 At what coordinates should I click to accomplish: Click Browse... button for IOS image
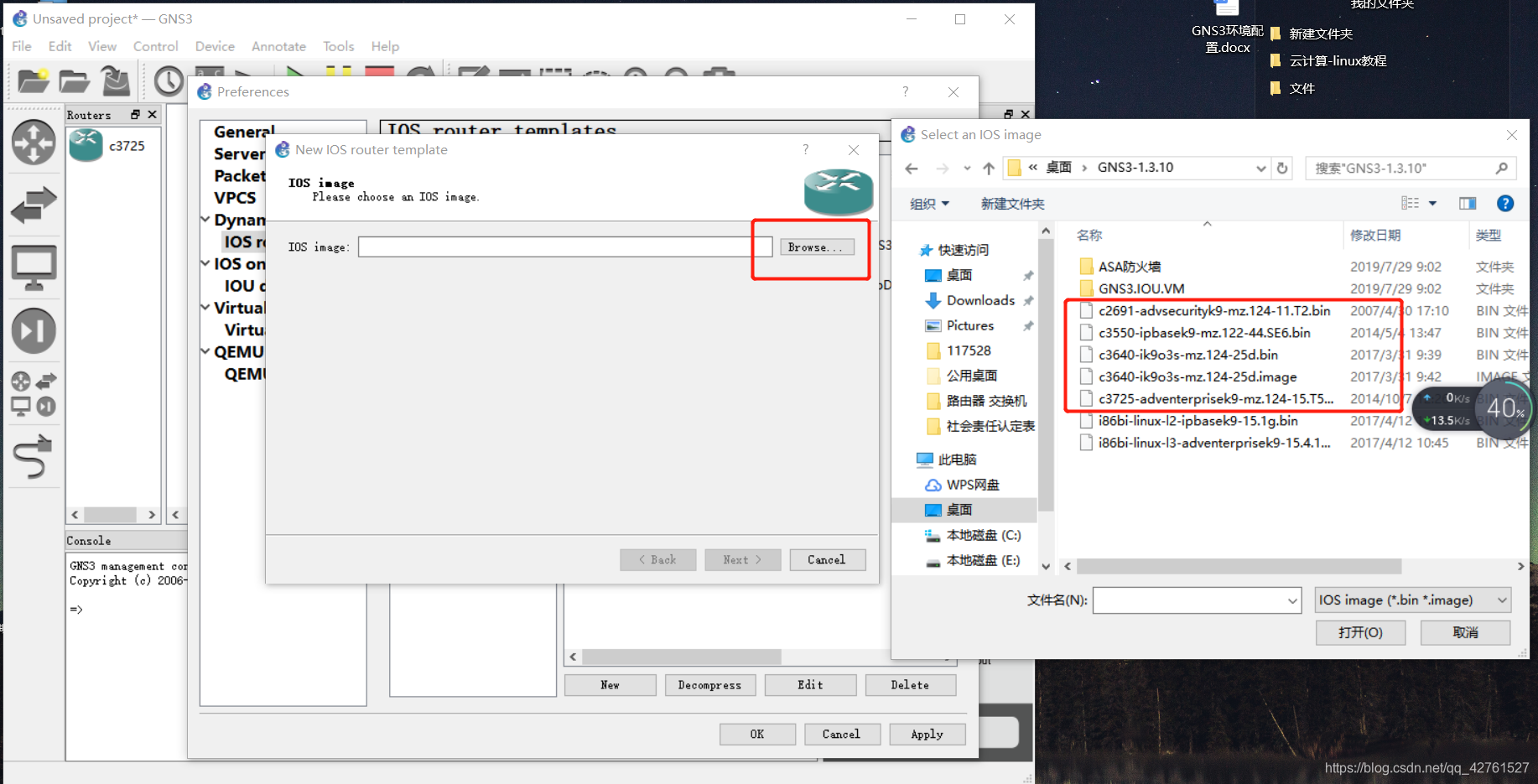tap(817, 247)
